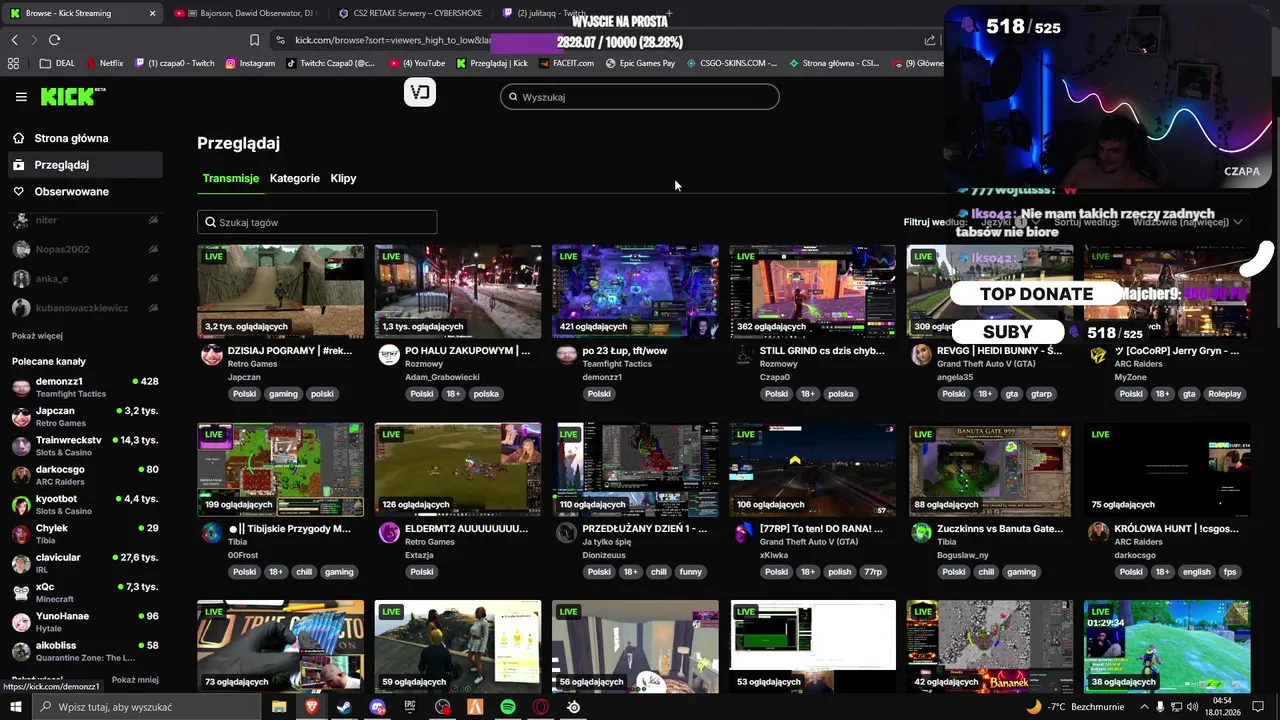The image size is (1280, 720).
Task: Reload the page with refresh icon
Action: (54, 39)
